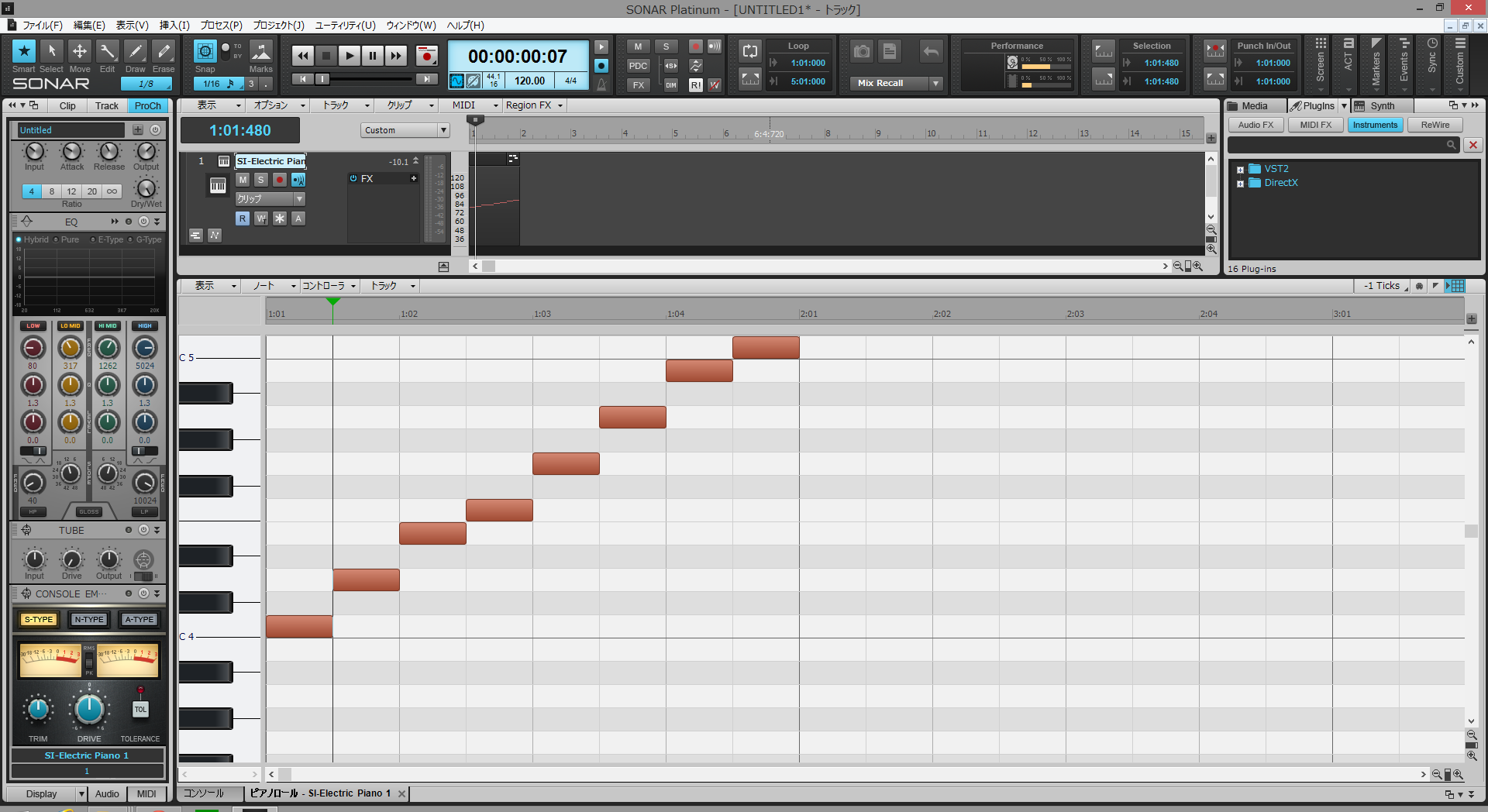Clear plugin search with red X
This screenshot has height=812, width=1488.
pyautogui.click(x=1473, y=145)
